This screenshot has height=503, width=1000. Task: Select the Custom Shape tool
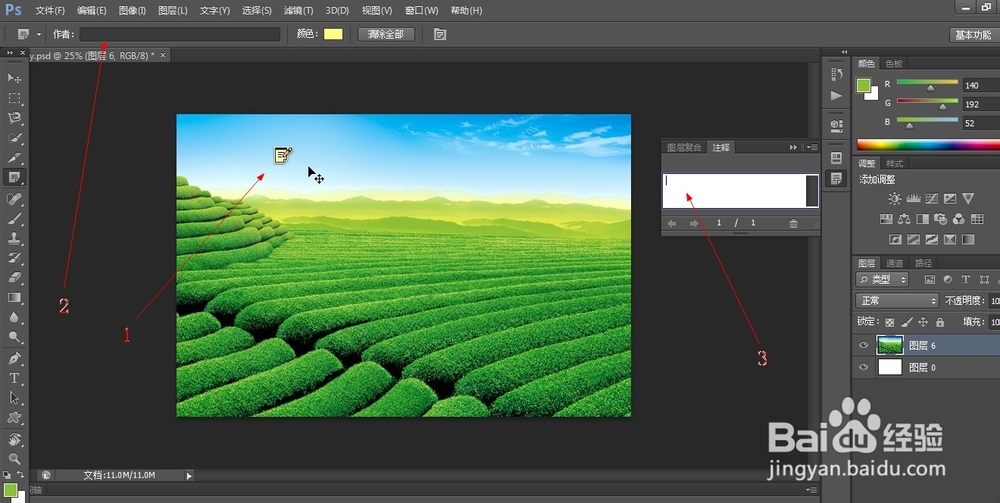tap(14, 418)
